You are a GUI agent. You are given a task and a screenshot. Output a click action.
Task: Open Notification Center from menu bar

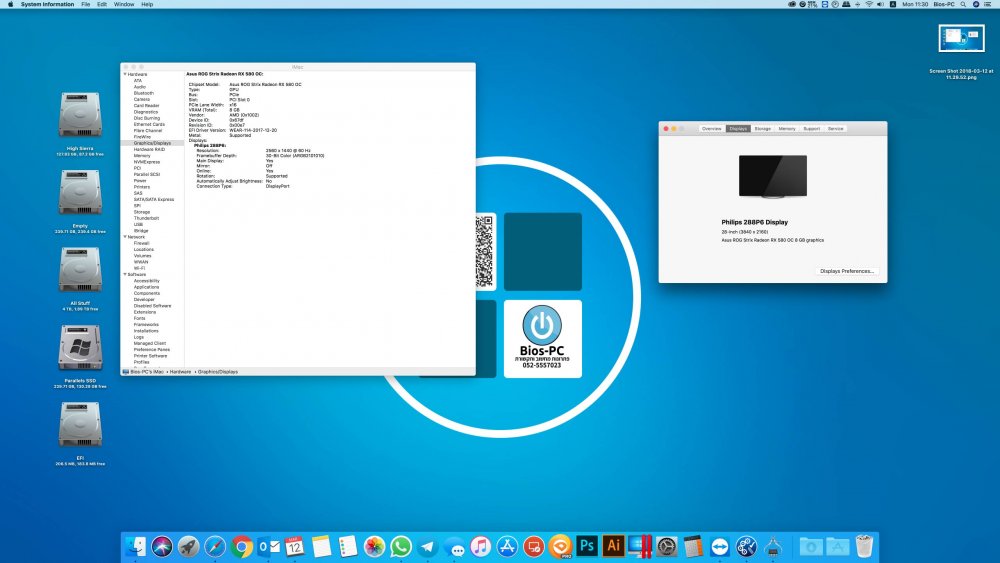tap(989, 4)
